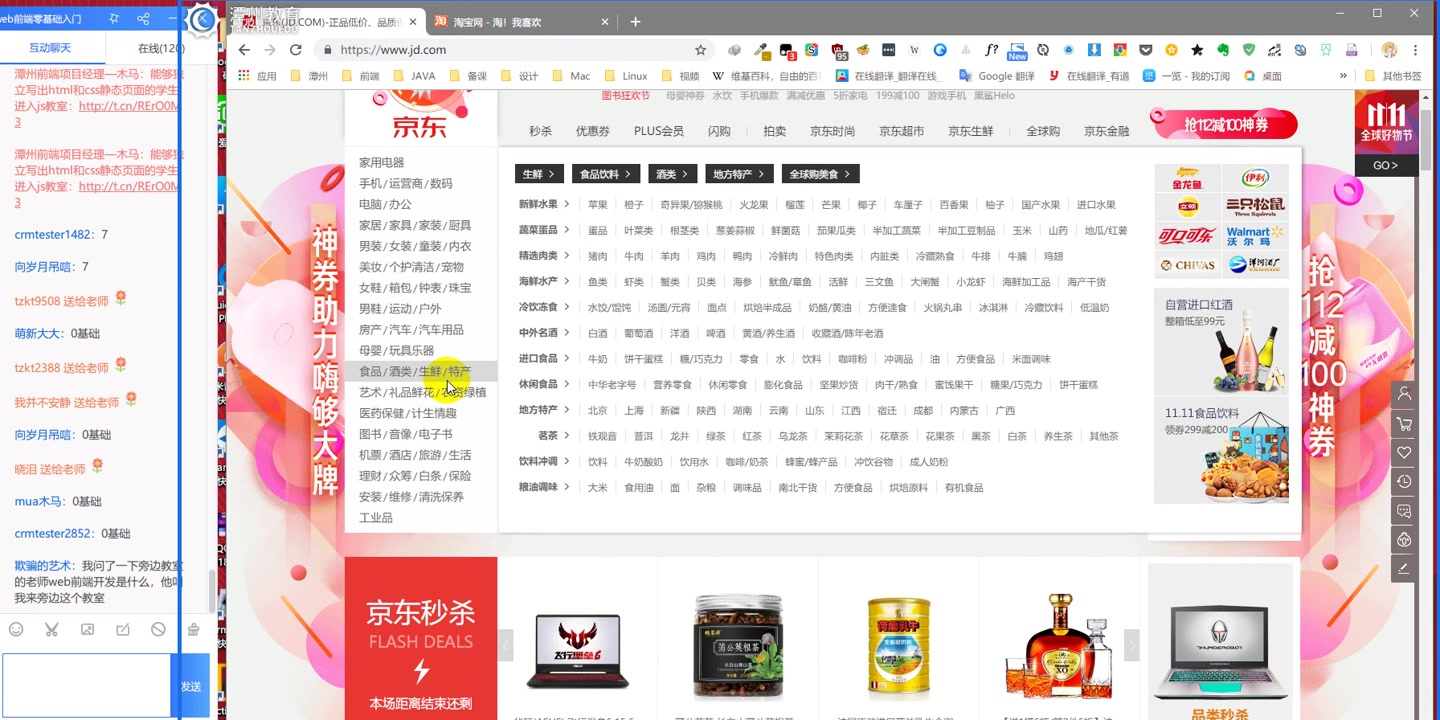Expand the 食品饮料 category header button
The width and height of the screenshot is (1440, 720).
(606, 174)
